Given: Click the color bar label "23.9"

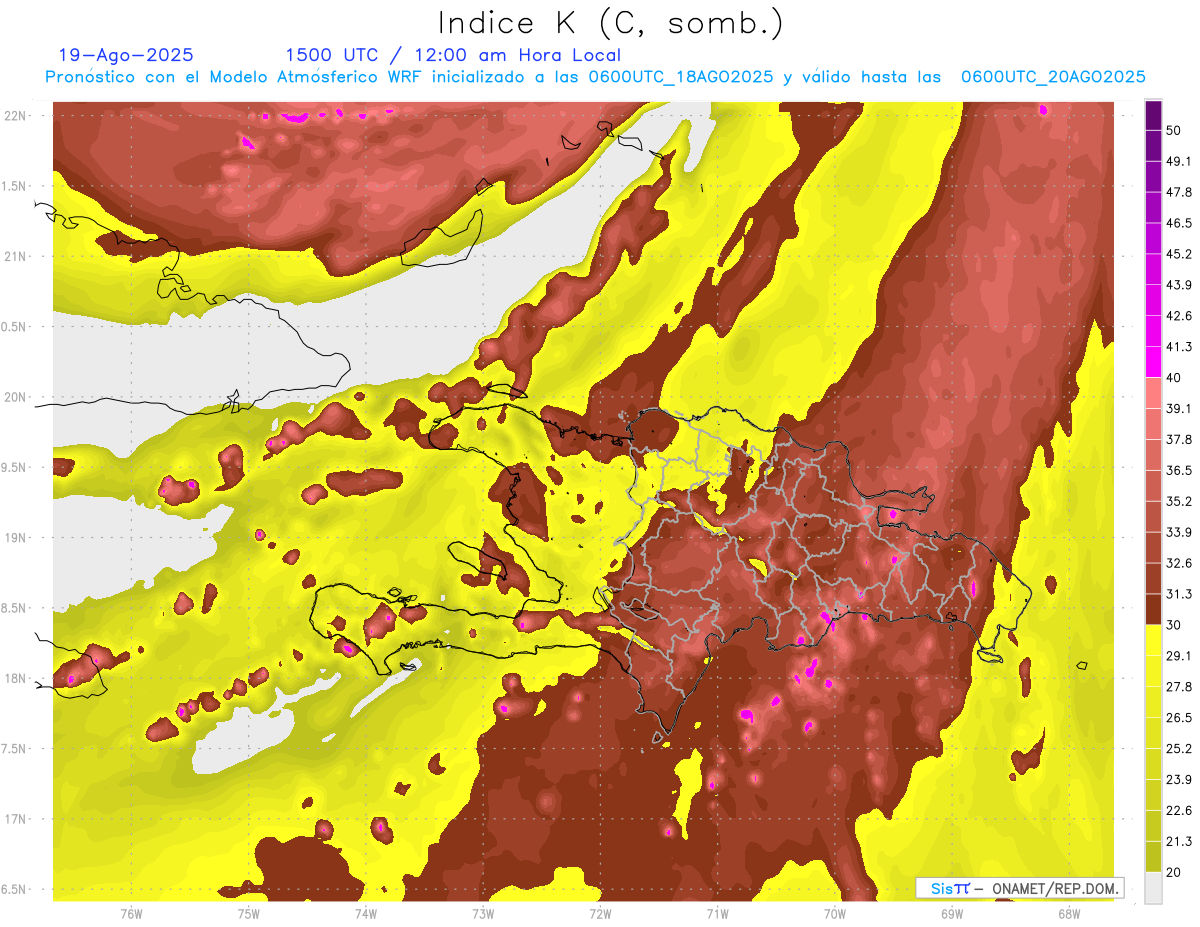Looking at the screenshot, I should [x=1178, y=780].
